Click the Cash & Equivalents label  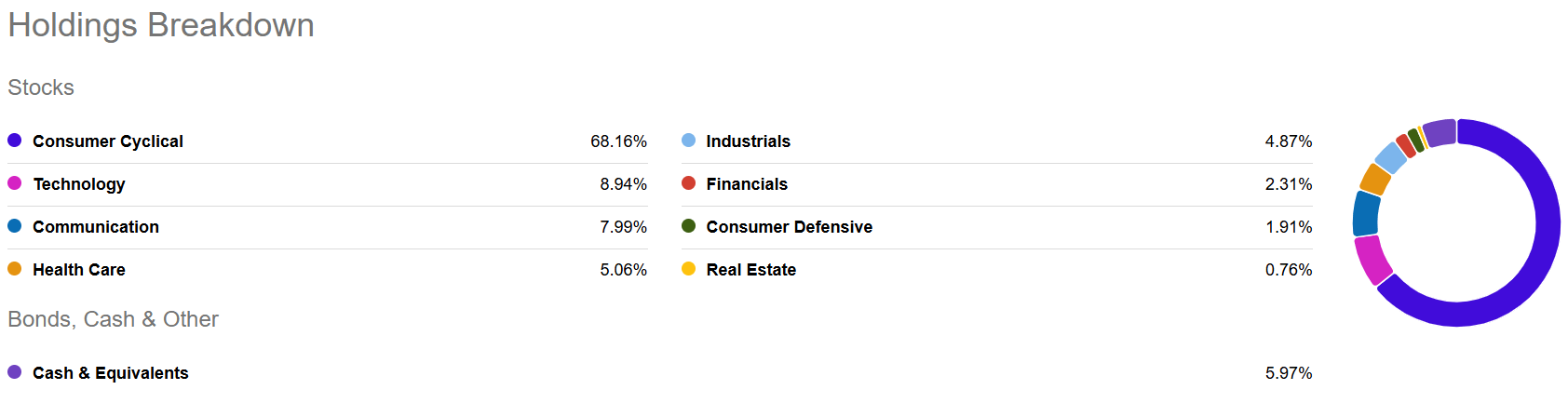point(110,373)
